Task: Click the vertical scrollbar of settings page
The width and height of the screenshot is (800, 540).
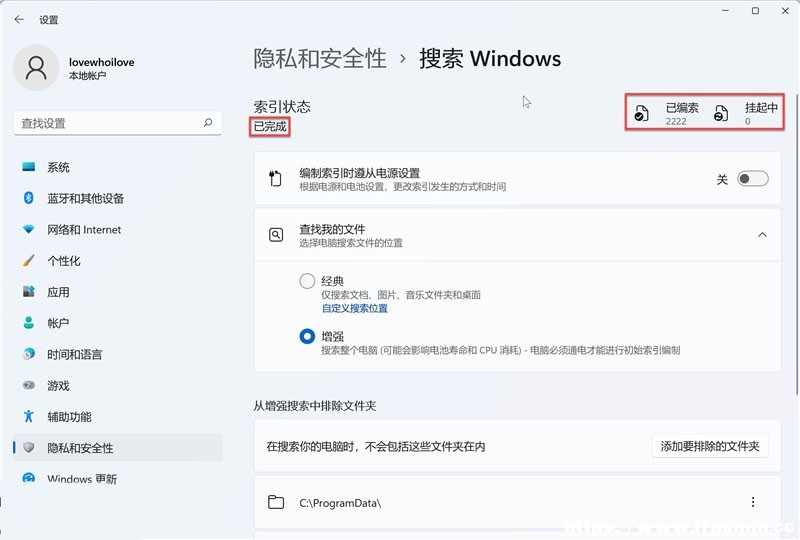Action: pos(796,245)
